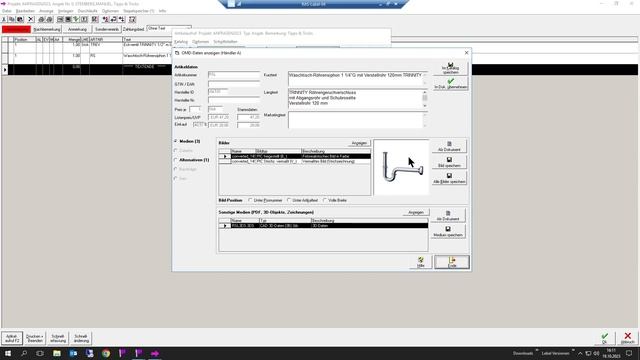Select 'Volle Breite' image position option
640x360 pixels.
coord(325,200)
